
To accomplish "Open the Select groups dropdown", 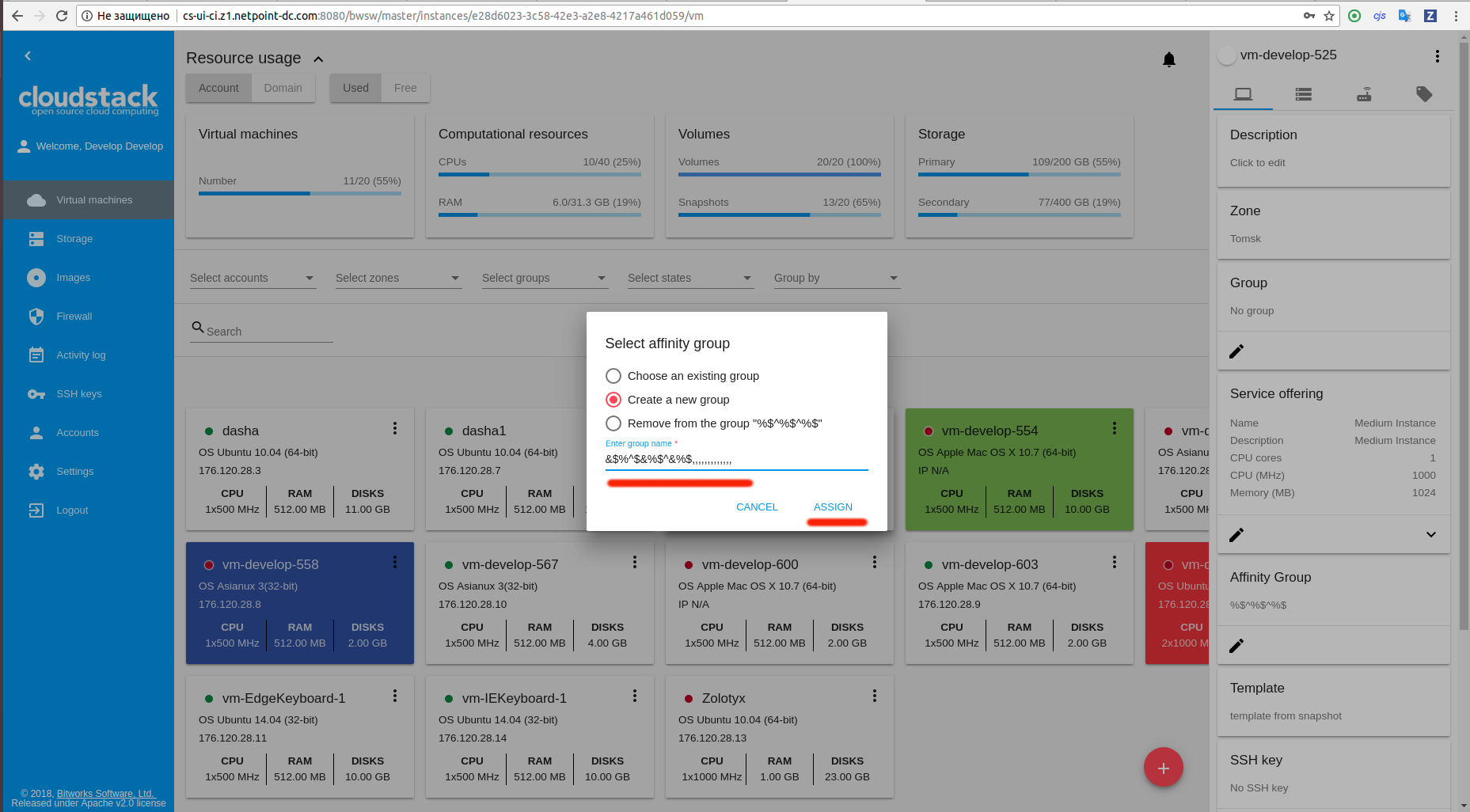I will [x=545, y=278].
